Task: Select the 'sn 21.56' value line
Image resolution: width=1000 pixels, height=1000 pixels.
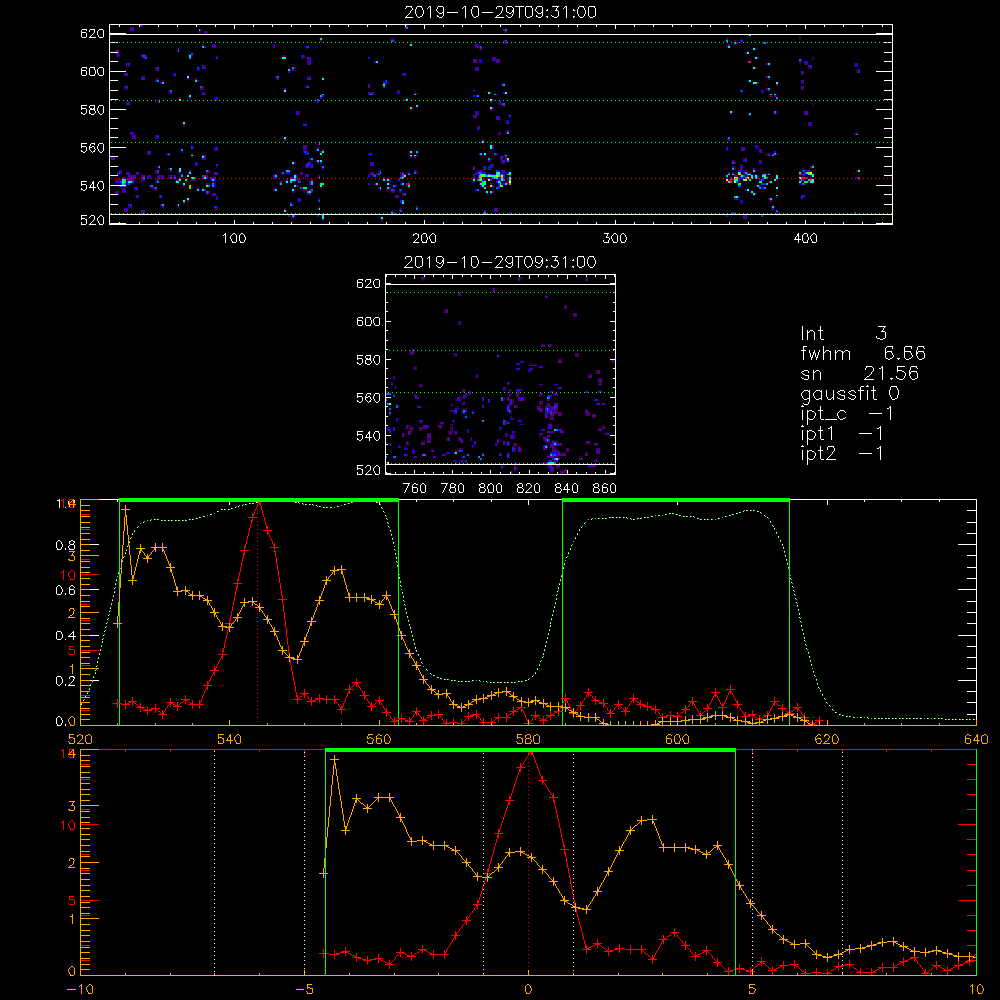Action: (860, 373)
